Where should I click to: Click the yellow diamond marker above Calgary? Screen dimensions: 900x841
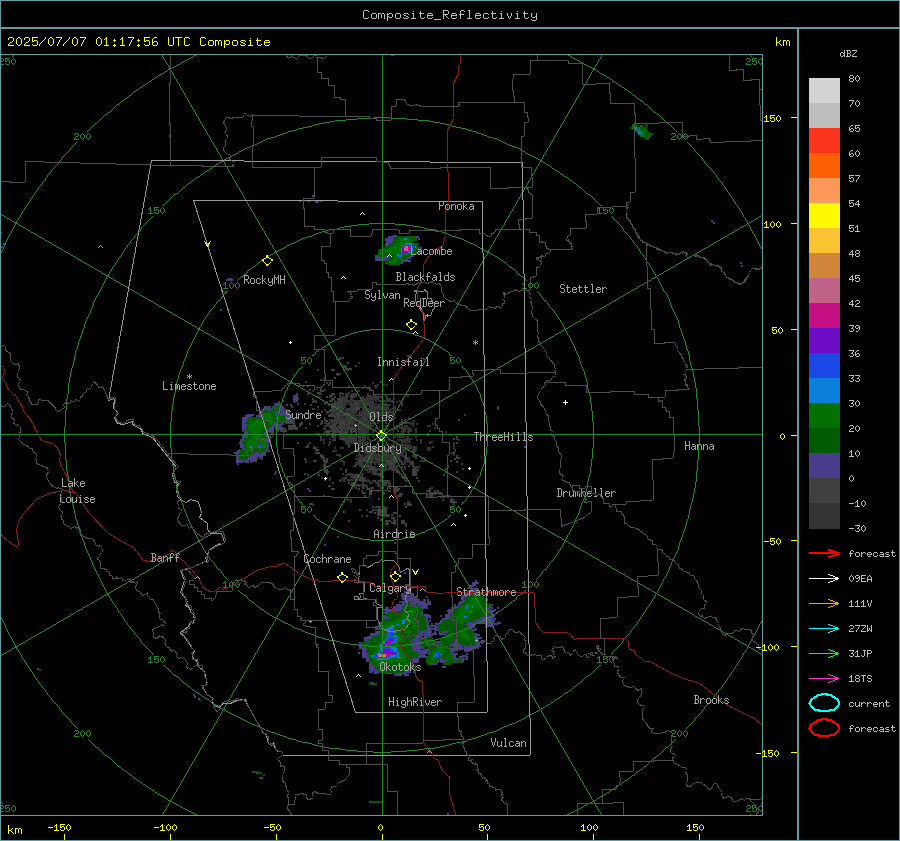tap(395, 576)
